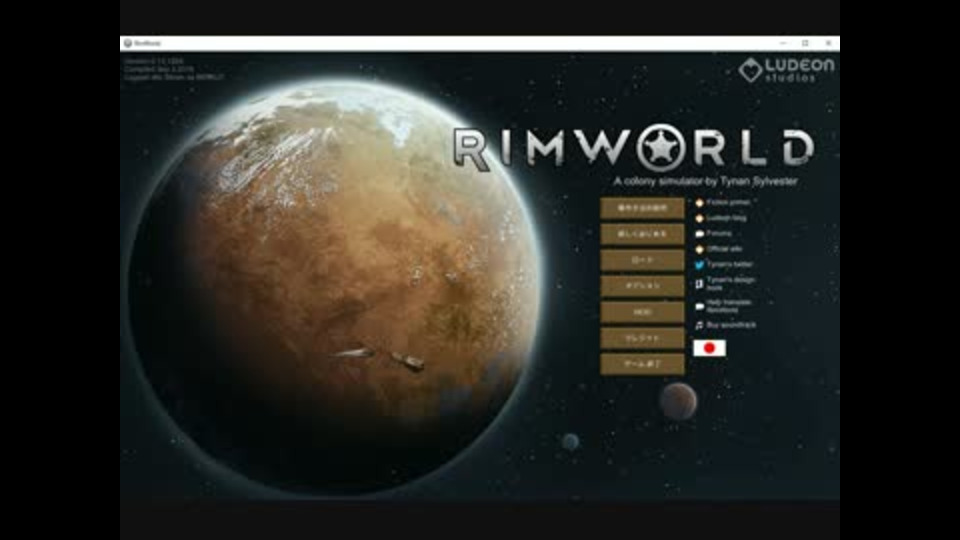Open the Forums speech bubble icon
The width and height of the screenshot is (960, 540).
[x=699, y=234]
